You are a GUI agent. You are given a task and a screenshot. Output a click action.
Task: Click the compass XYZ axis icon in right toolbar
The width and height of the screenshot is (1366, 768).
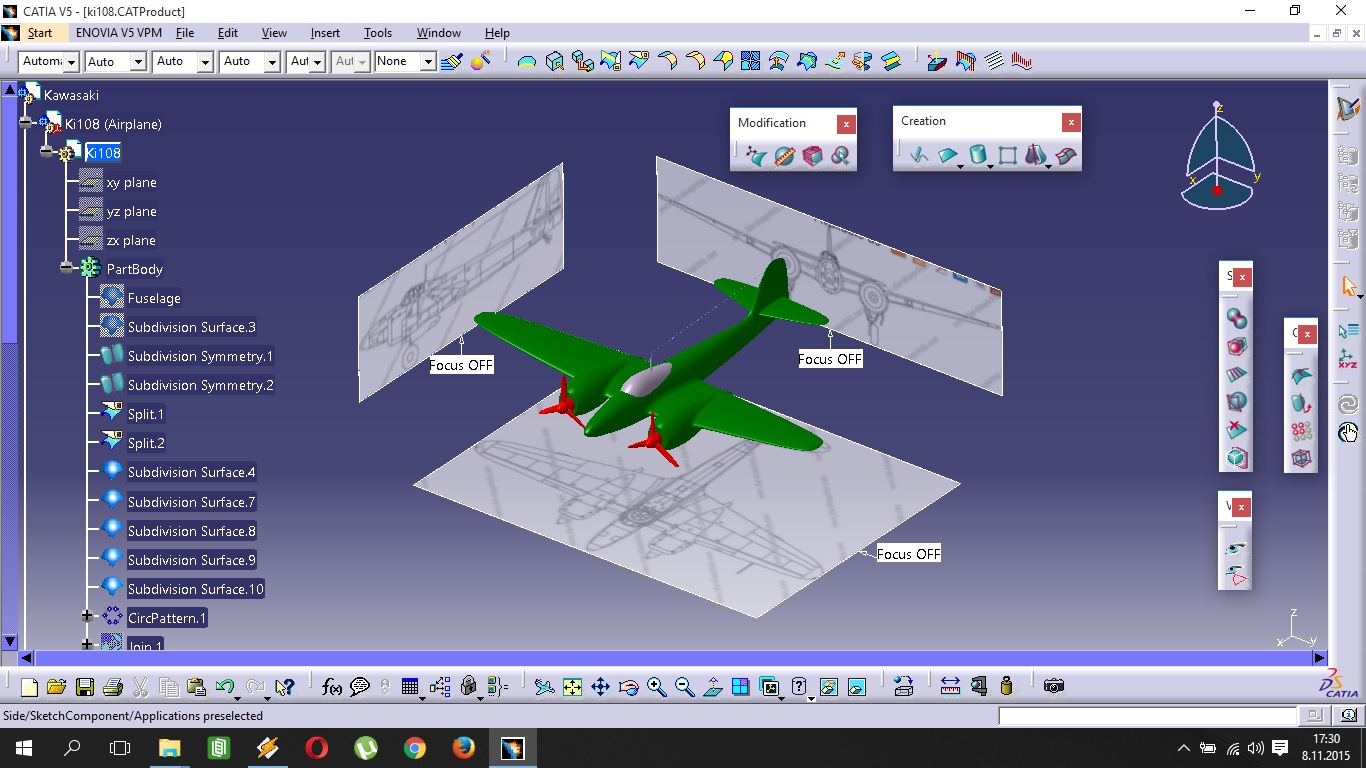point(1348,358)
